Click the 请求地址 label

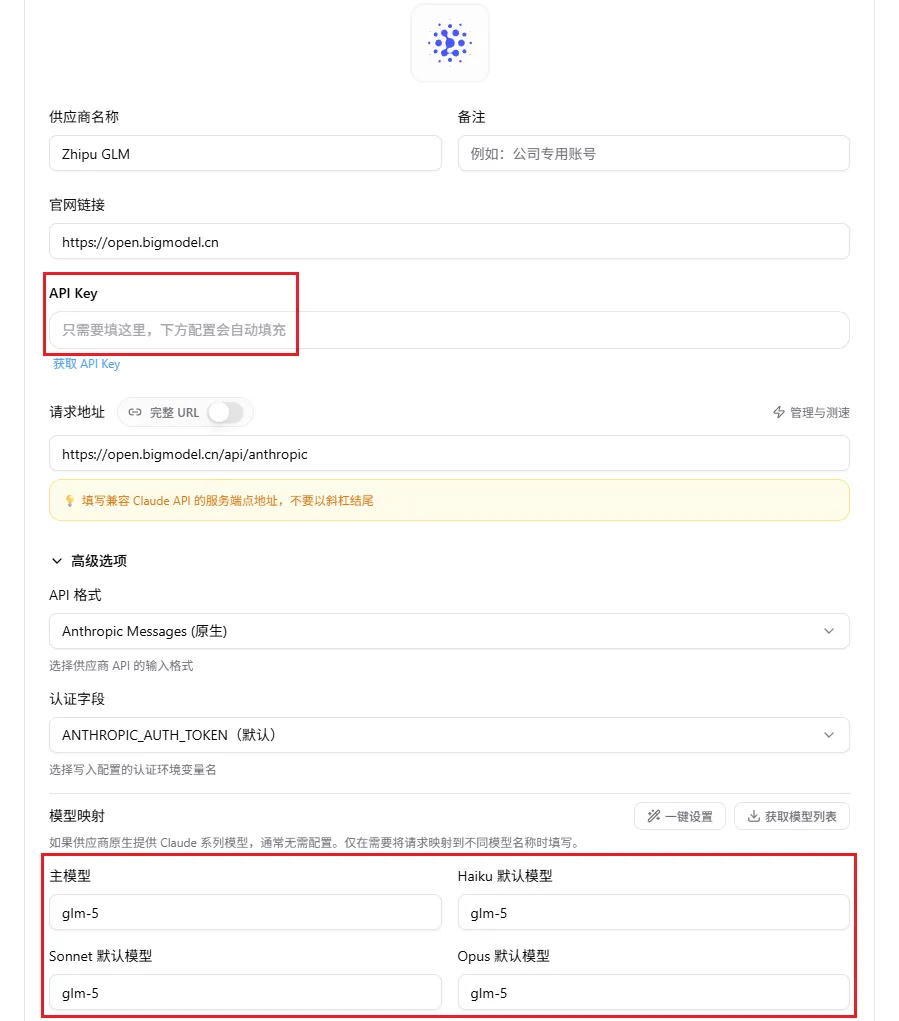[x=77, y=412]
